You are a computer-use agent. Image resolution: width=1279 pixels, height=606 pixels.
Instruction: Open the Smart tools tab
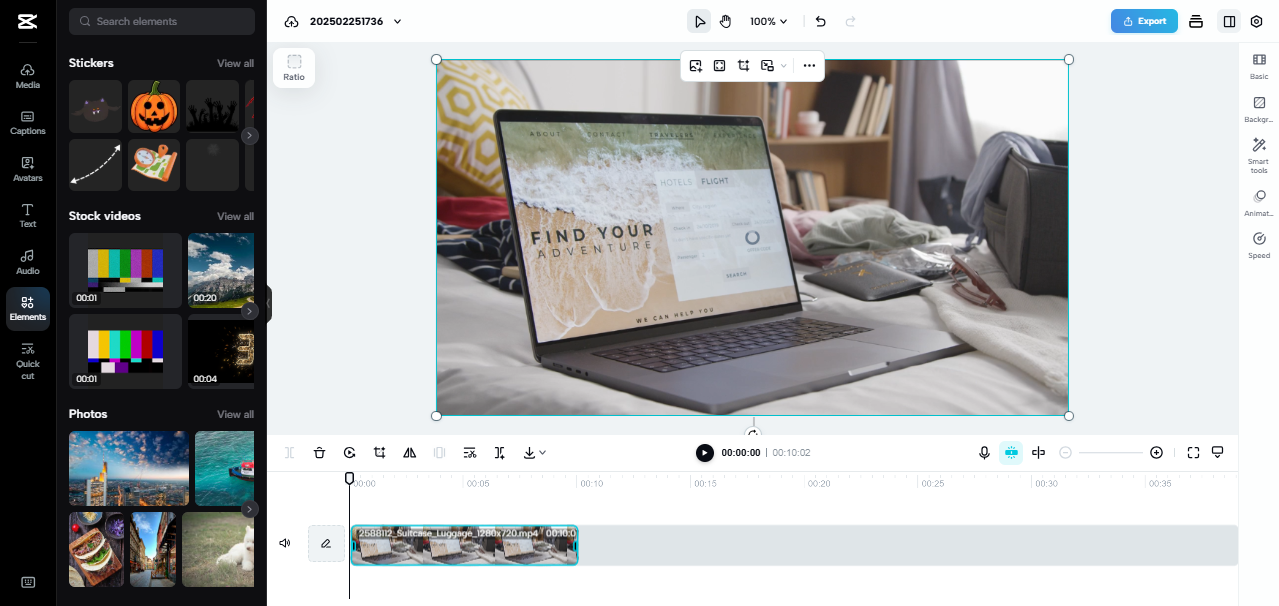tap(1259, 157)
